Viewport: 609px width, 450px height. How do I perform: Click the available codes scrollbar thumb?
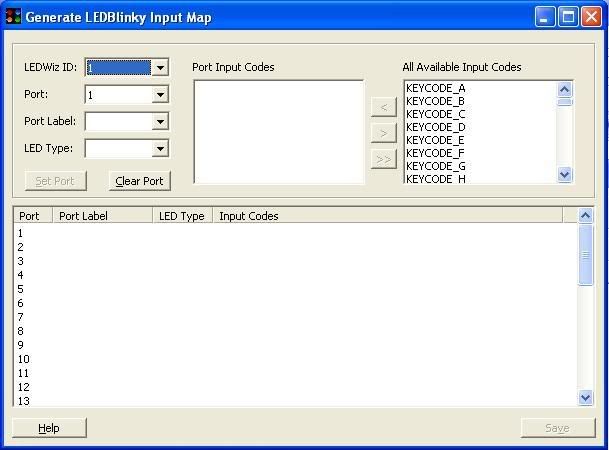564,102
